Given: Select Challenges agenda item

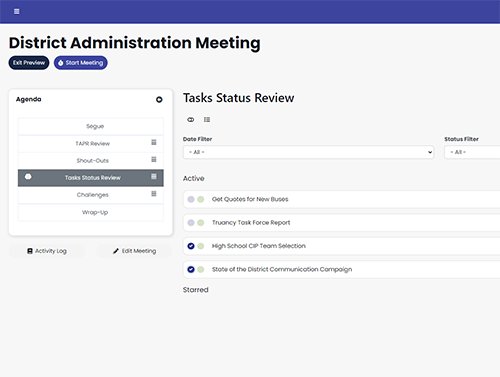Looking at the screenshot, I should [91, 195].
